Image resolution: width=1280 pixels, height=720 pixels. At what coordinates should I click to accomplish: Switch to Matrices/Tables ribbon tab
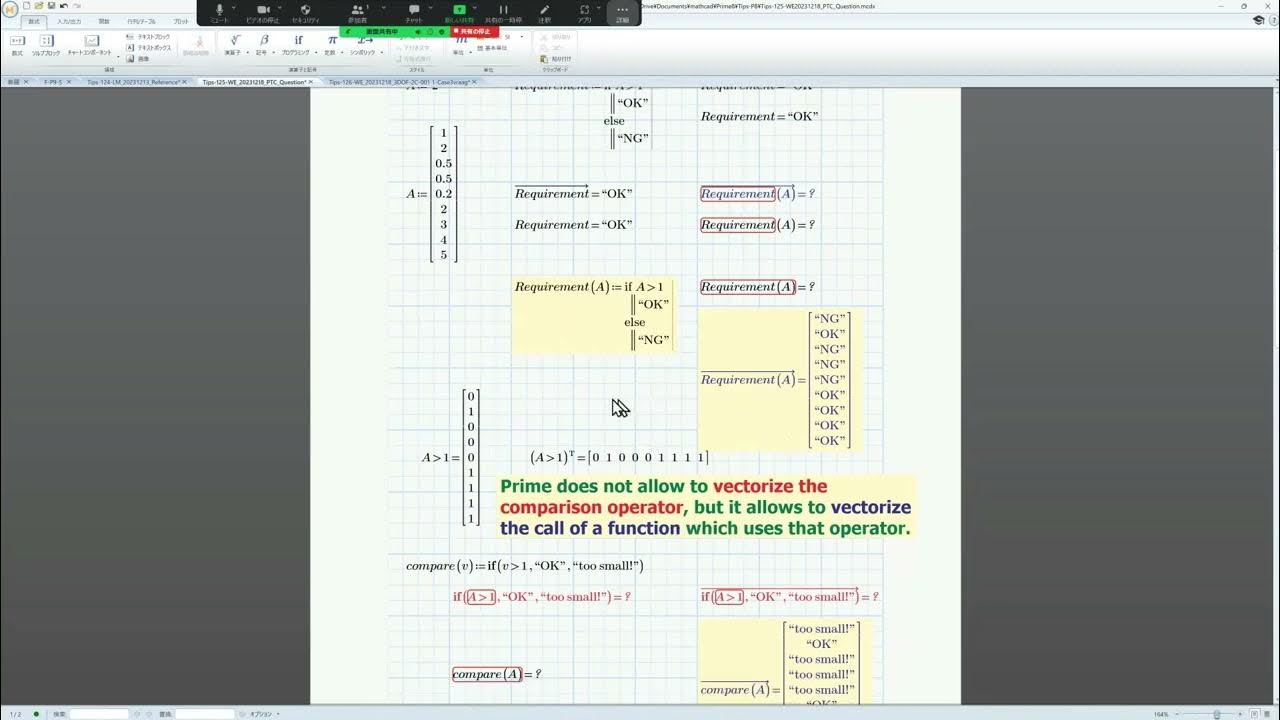pyautogui.click(x=141, y=21)
